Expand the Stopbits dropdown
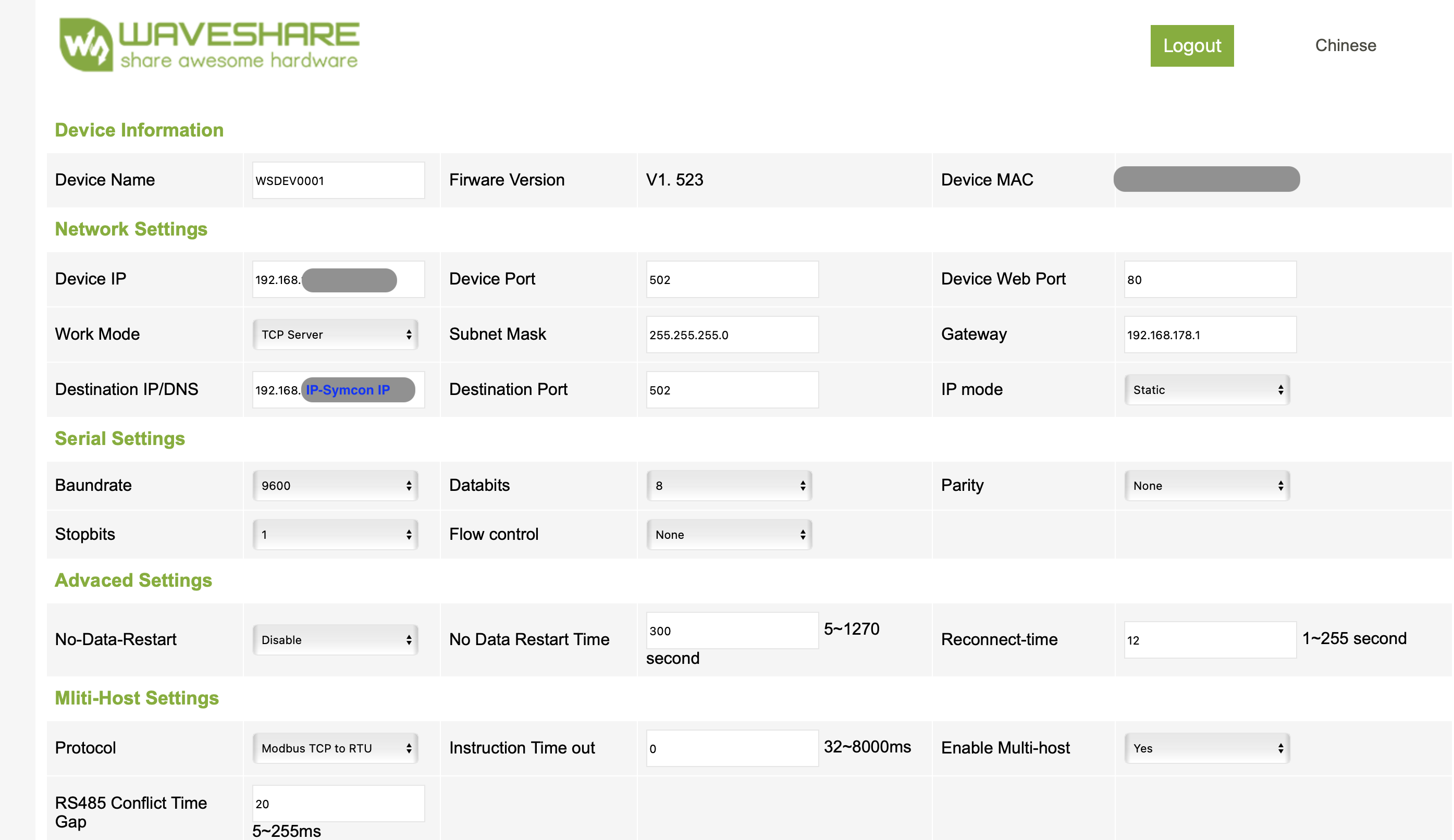Image resolution: width=1454 pixels, height=840 pixels. [335, 535]
